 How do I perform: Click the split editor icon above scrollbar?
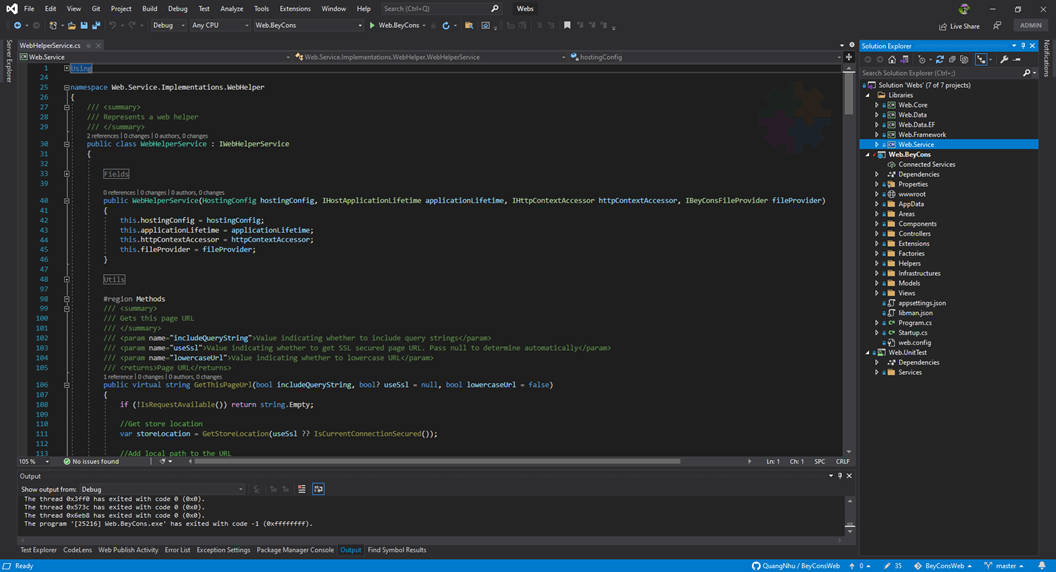click(849, 57)
